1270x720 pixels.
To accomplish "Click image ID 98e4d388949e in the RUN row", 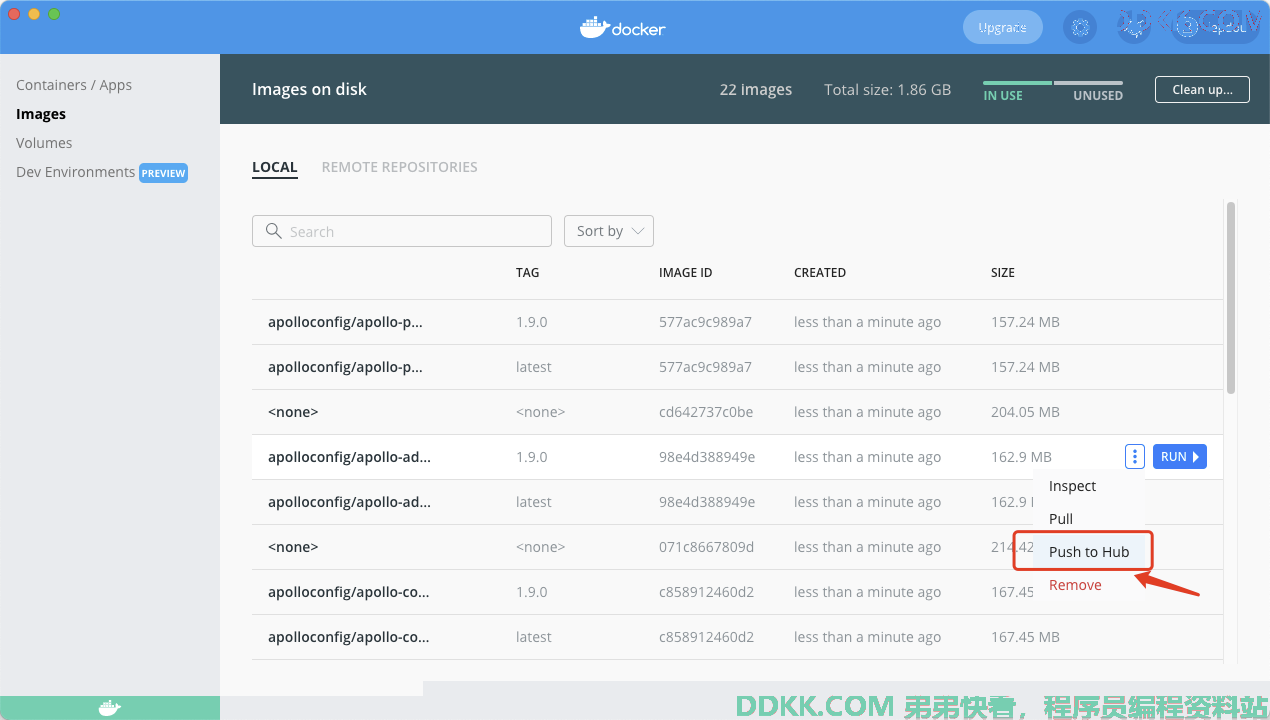I will coord(707,457).
